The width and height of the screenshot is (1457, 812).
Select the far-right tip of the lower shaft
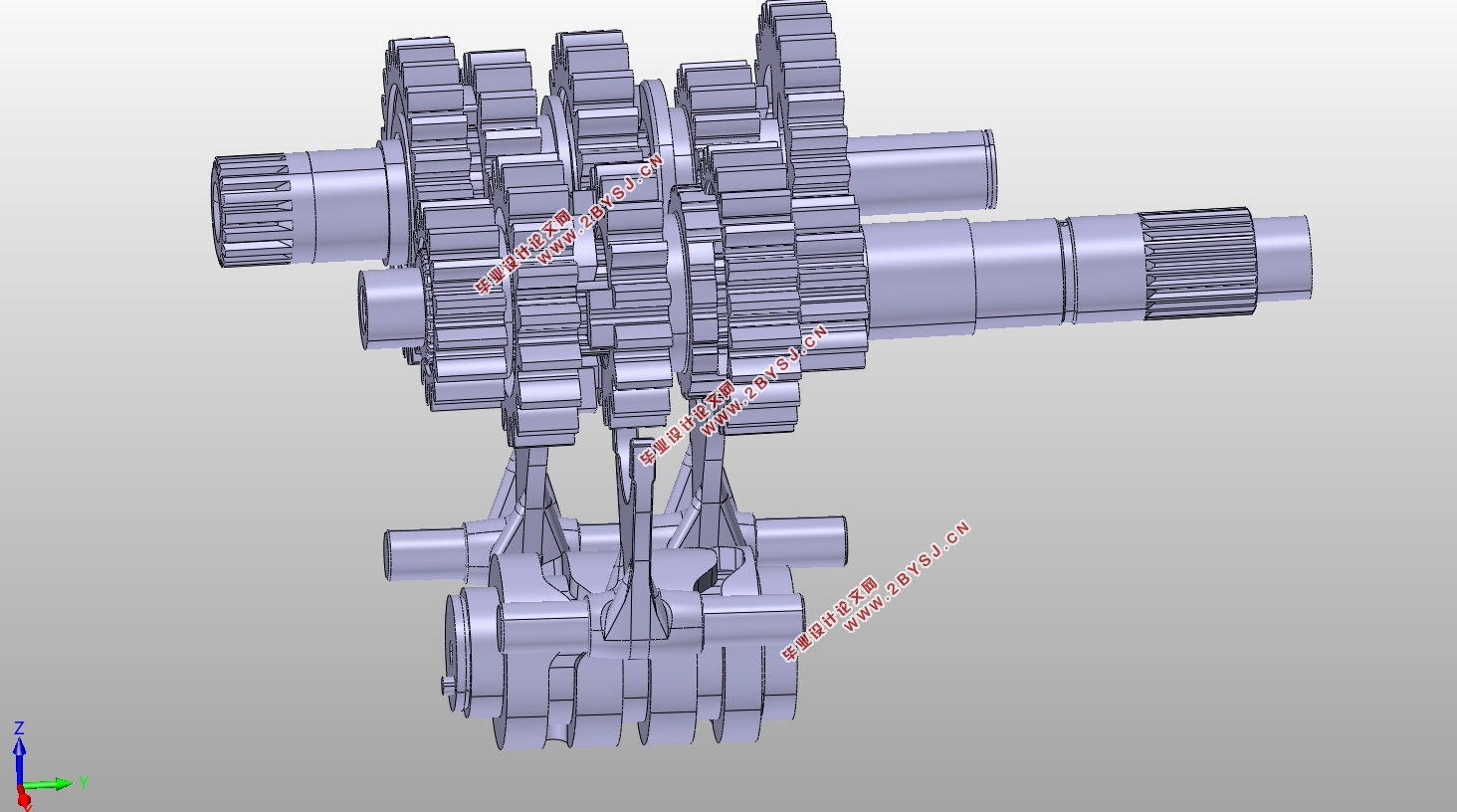click(1284, 255)
